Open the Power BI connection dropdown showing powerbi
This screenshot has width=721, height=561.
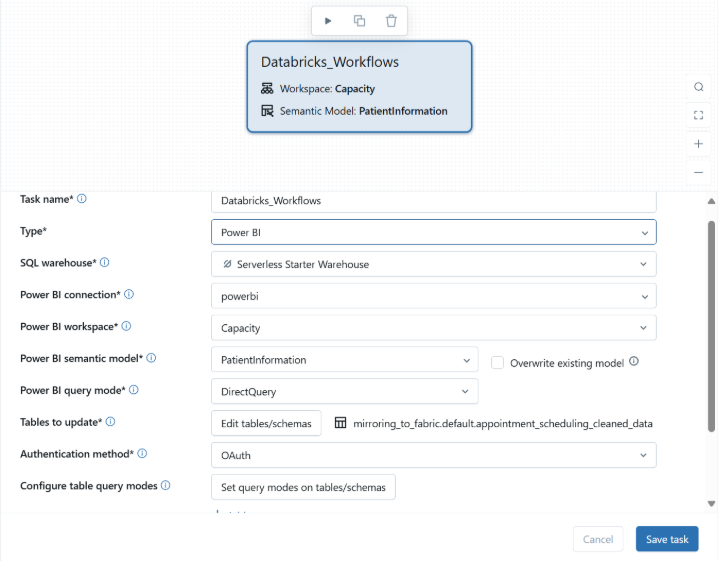coord(434,296)
